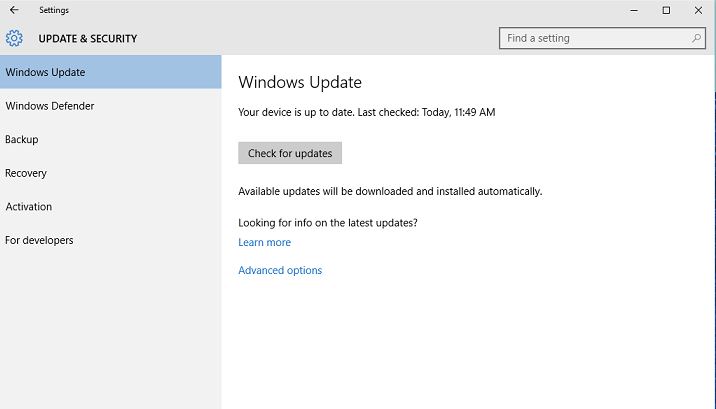Screen dimensions: 716x409
Task: Open the Recovery section
Action: tap(111, 173)
